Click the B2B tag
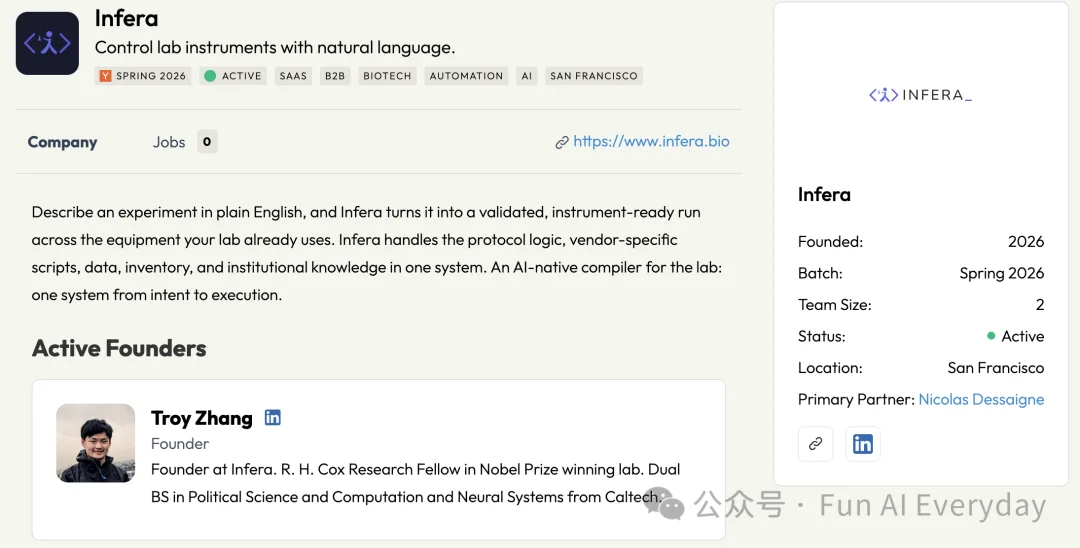This screenshot has width=1080, height=548. pyautogui.click(x=335, y=76)
